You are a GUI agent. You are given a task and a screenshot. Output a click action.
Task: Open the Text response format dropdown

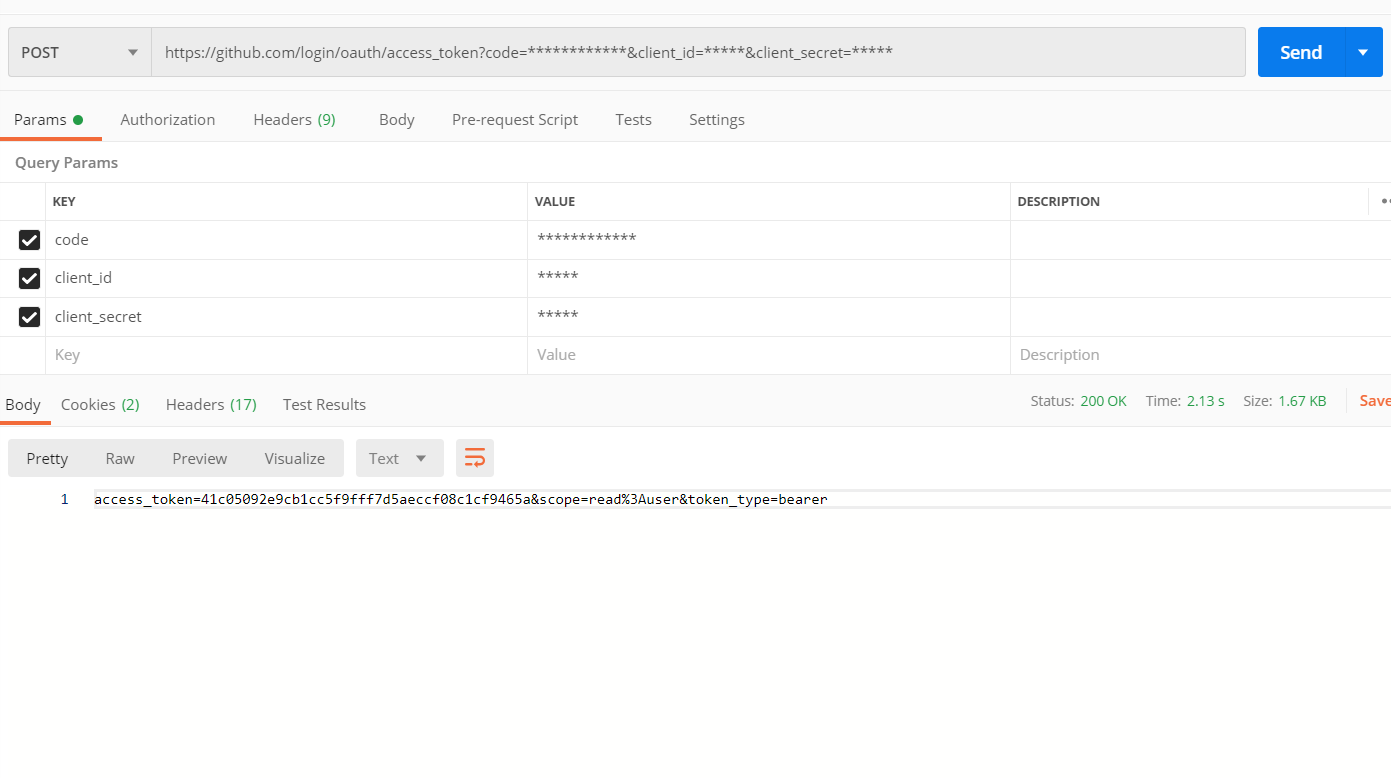pyautogui.click(x=399, y=457)
